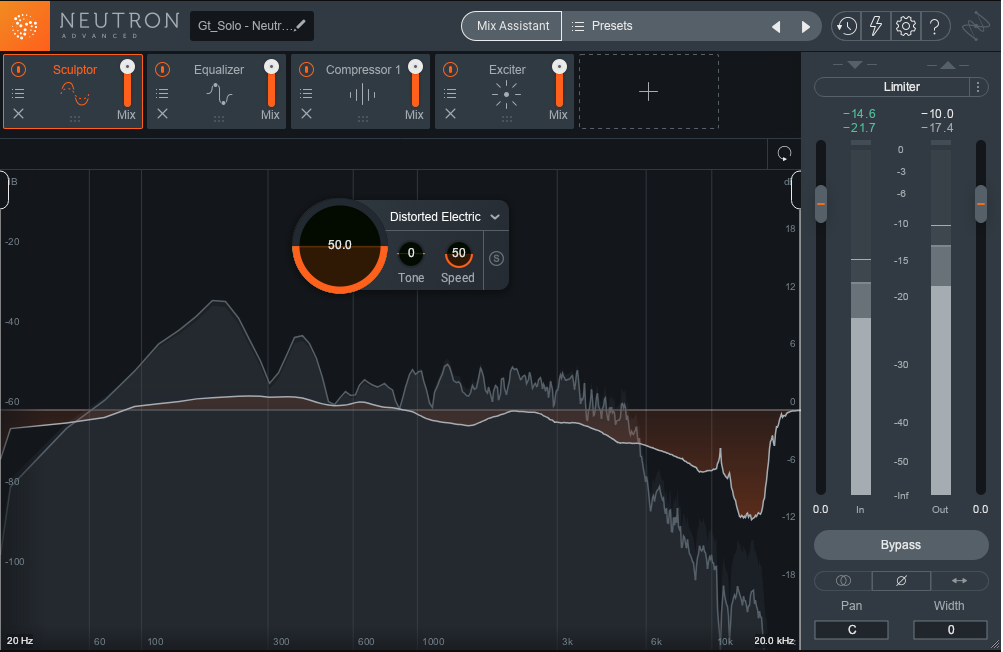
Task: Remove the Sculptor module with X
Action: point(19,113)
